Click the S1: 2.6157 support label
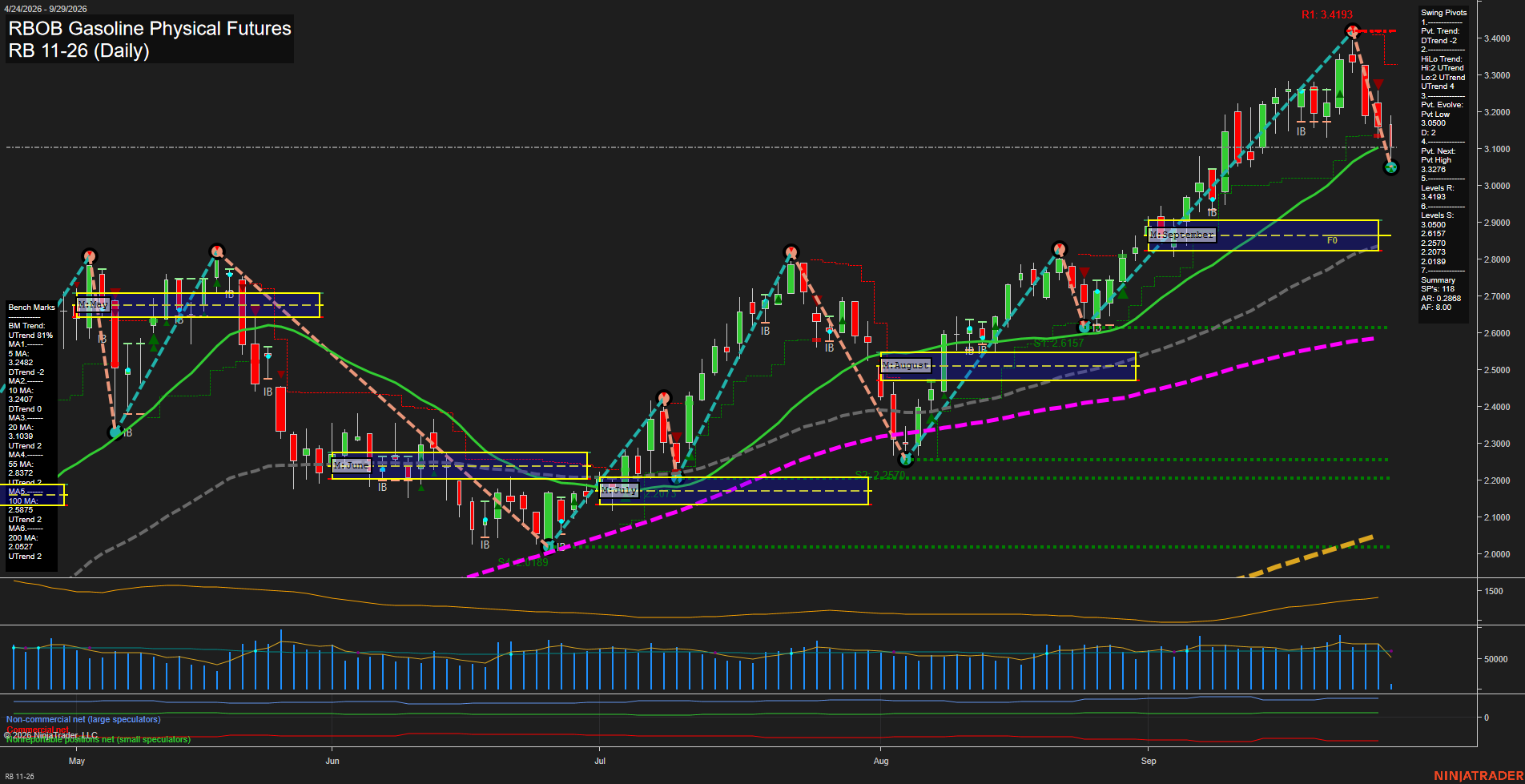 click(1058, 343)
